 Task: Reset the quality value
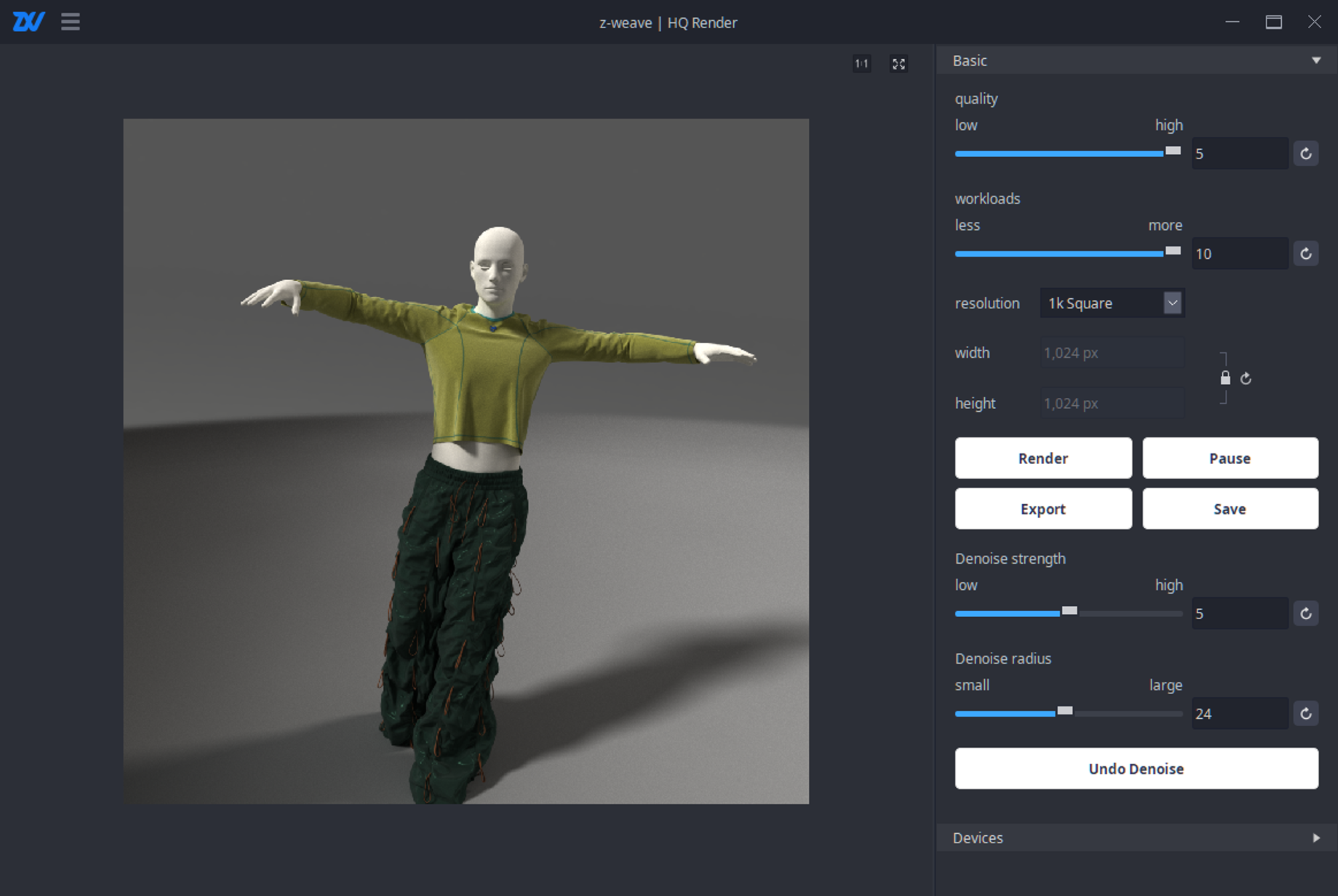1305,154
